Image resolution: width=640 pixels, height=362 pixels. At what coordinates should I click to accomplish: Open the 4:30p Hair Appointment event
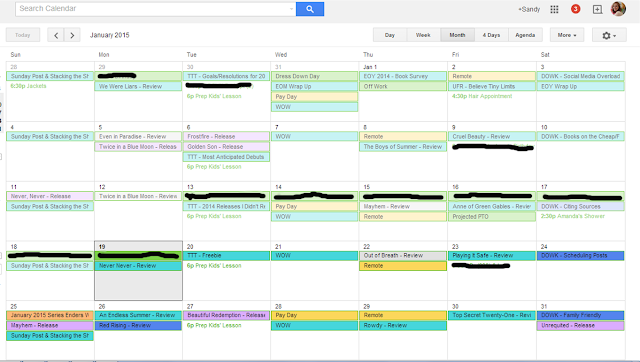[482, 96]
